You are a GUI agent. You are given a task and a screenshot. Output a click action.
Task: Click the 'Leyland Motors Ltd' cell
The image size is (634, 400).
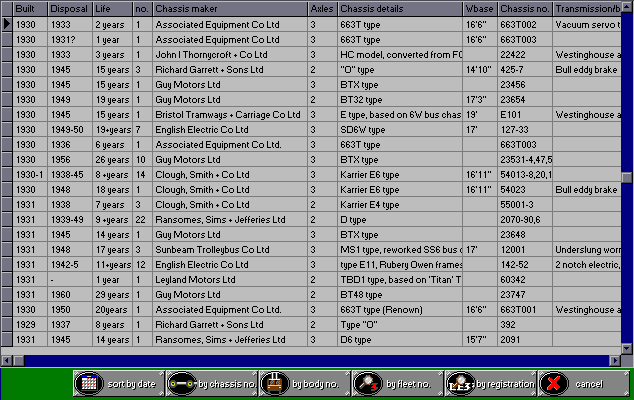[230, 279]
